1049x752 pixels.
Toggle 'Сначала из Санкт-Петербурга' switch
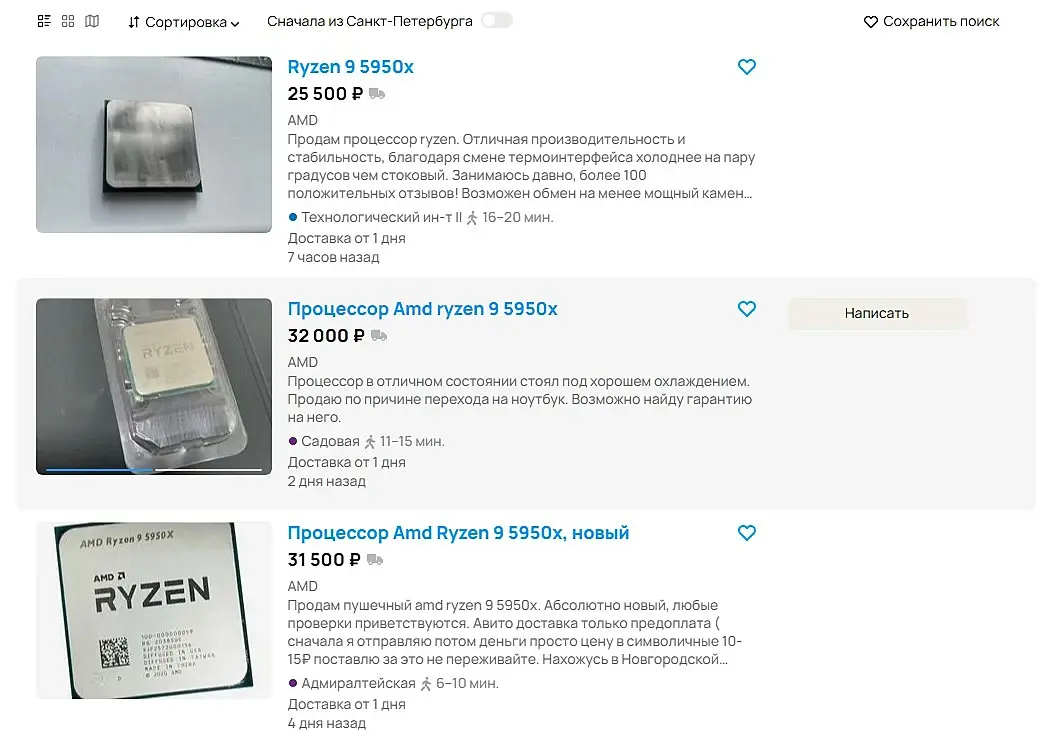coord(496,21)
